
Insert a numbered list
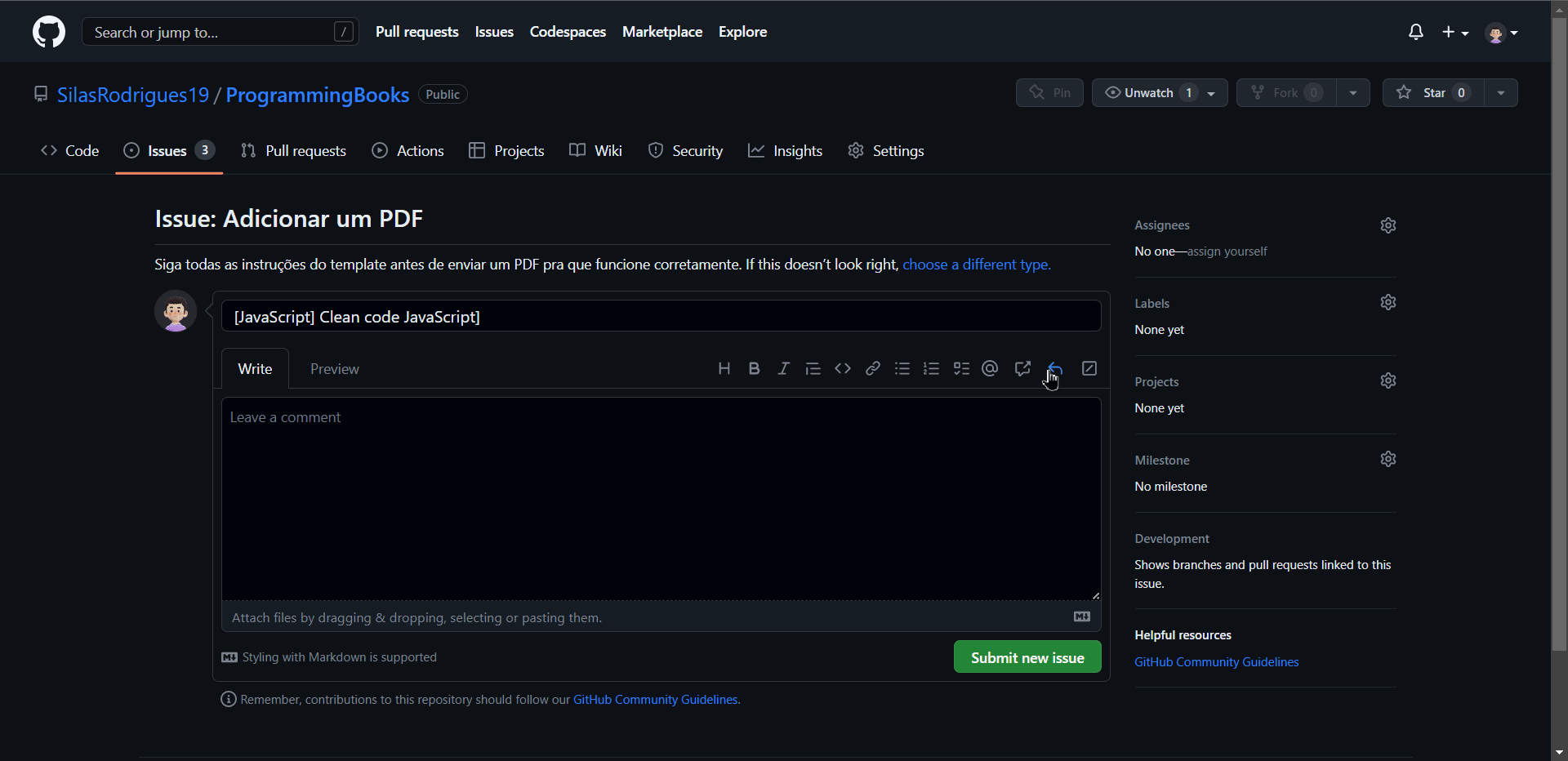pyautogui.click(x=932, y=368)
